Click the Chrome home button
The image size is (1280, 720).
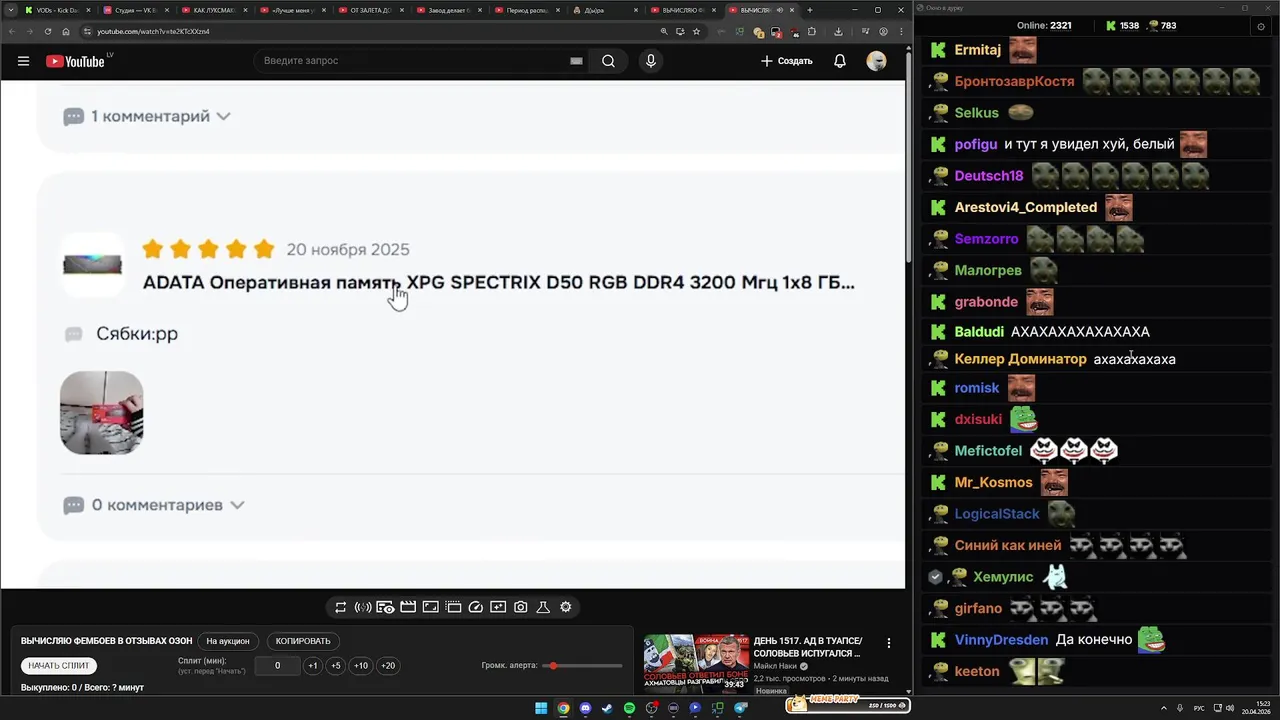[x=66, y=31]
